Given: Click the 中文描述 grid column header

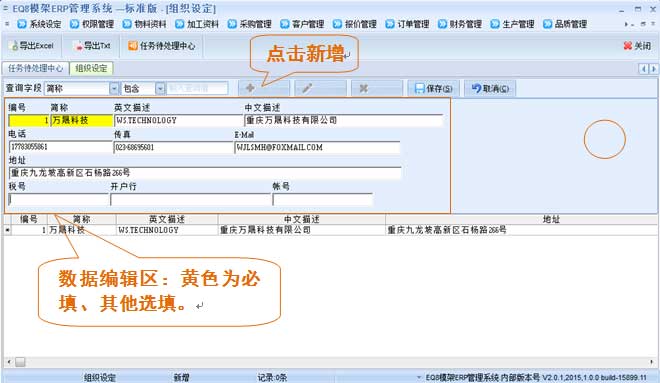Looking at the screenshot, I should (x=301, y=219).
